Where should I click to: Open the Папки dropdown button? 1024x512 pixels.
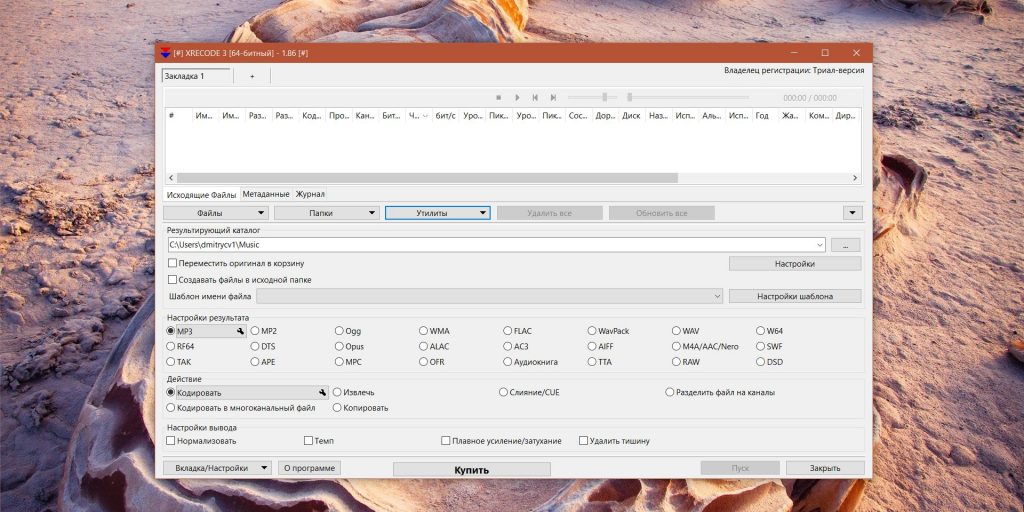(327, 213)
